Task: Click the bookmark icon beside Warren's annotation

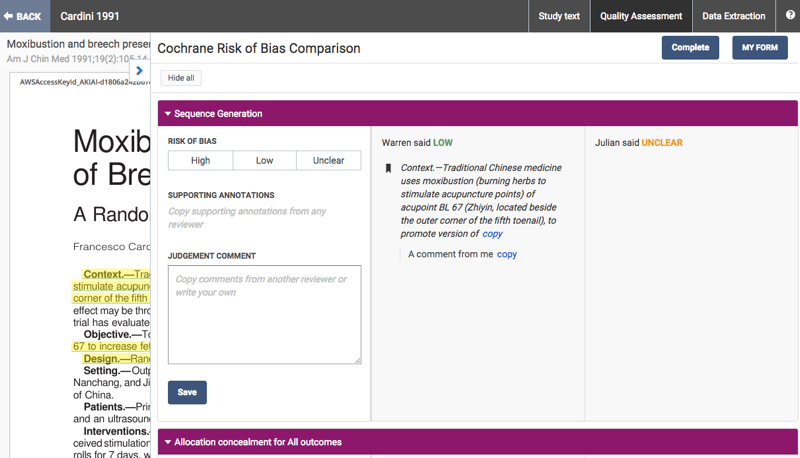Action: point(388,169)
